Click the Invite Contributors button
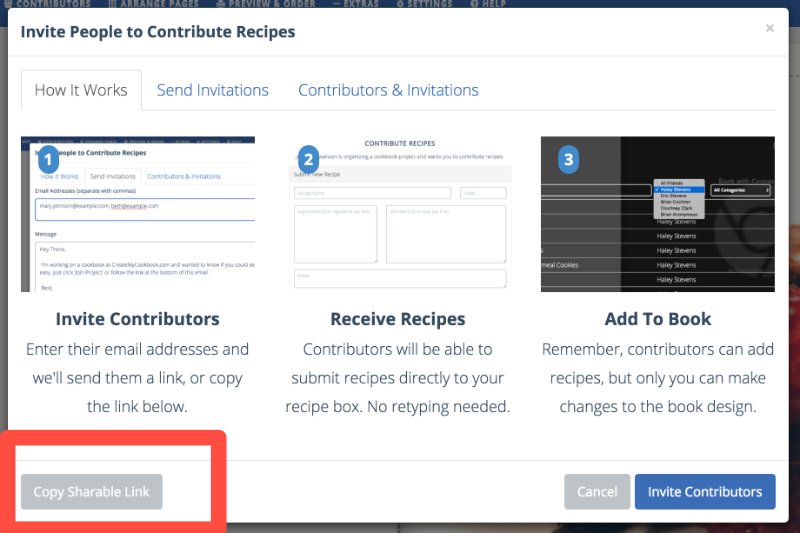800x533 pixels. [705, 492]
